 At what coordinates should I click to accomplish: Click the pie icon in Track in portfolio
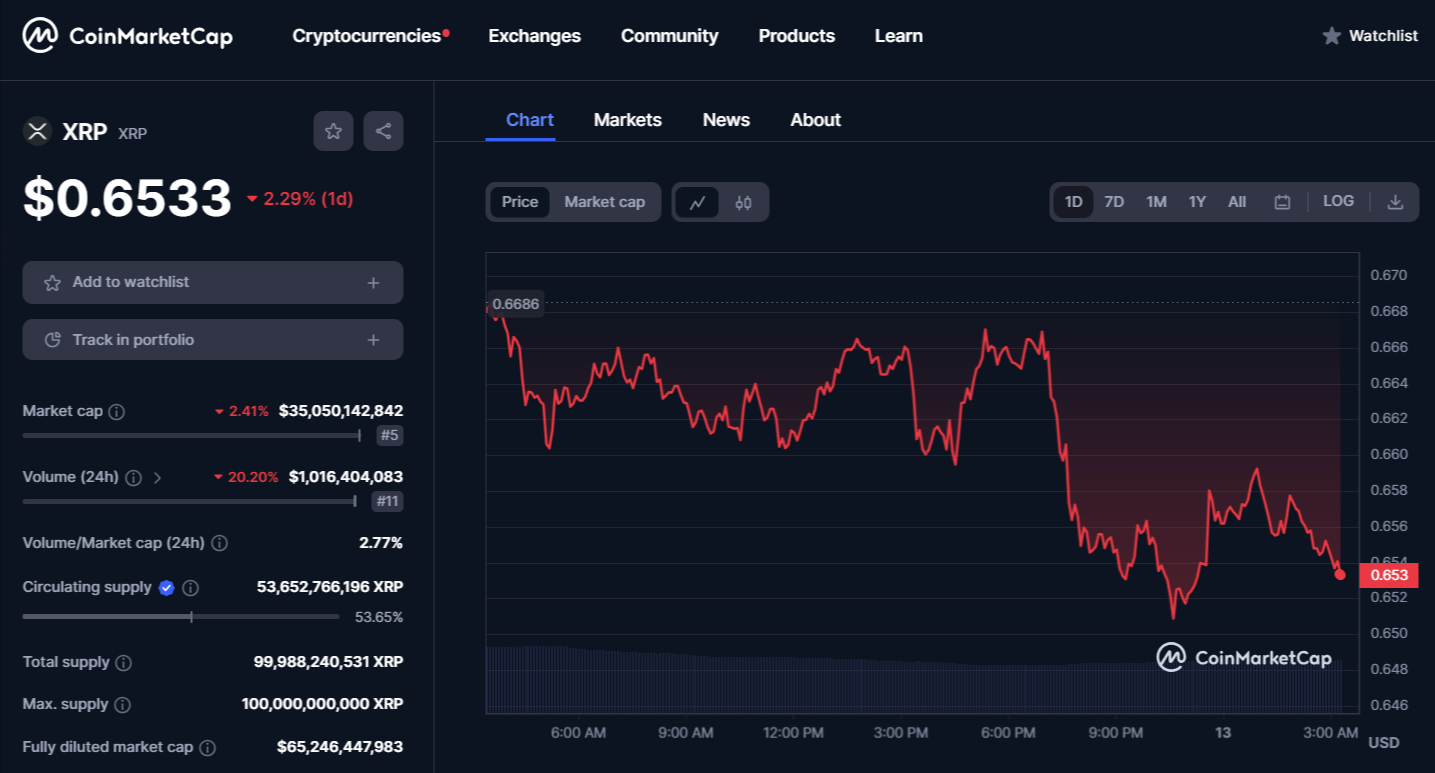(53, 340)
